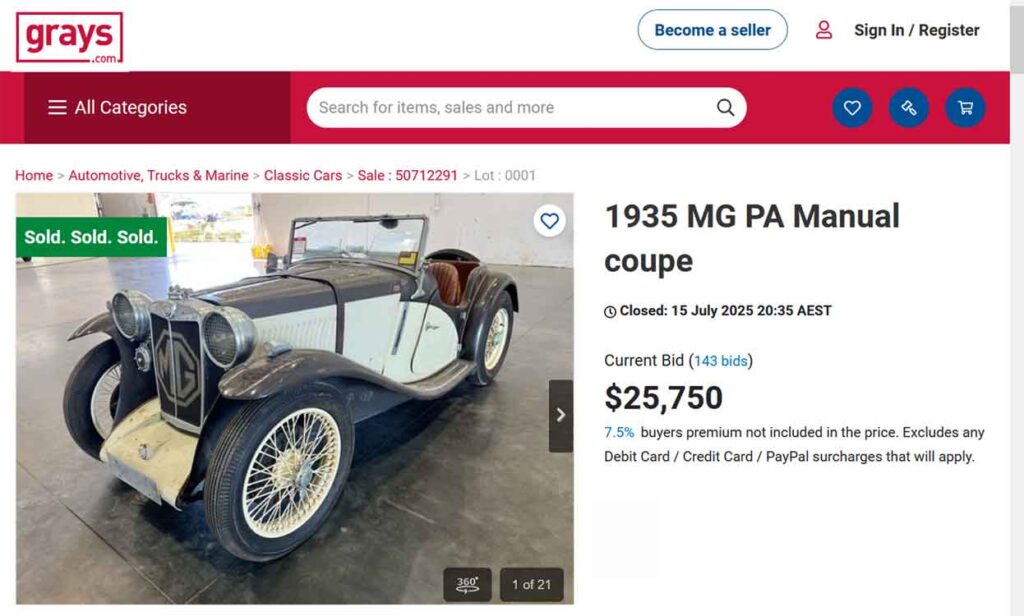The height and width of the screenshot is (616, 1024).
Task: Open the bids gavel icon
Action: 909,108
